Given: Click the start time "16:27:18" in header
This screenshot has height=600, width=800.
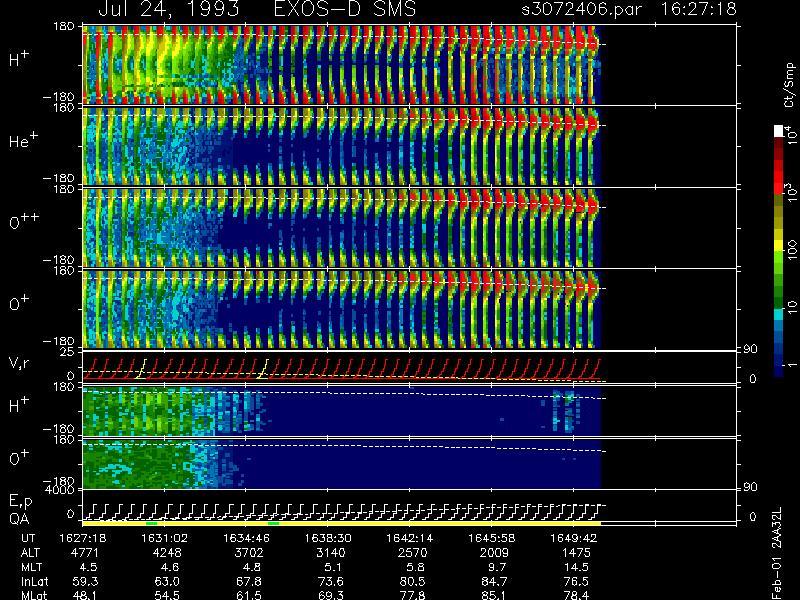Looking at the screenshot, I should [698, 9].
